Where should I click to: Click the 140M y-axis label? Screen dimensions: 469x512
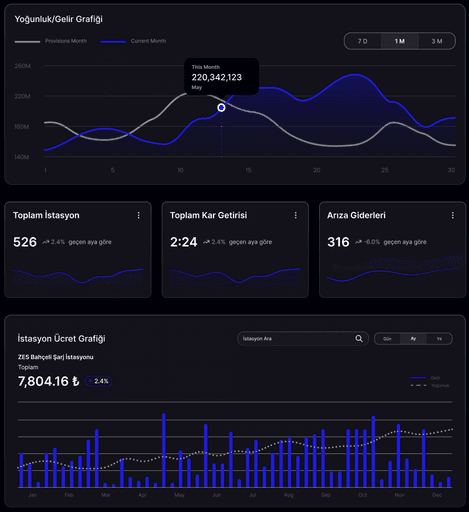(x=22, y=157)
